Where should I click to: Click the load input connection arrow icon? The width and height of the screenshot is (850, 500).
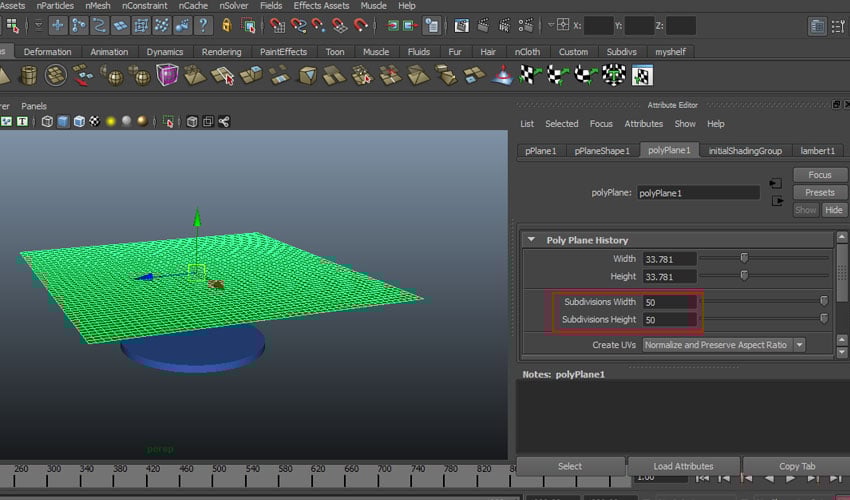tap(775, 184)
